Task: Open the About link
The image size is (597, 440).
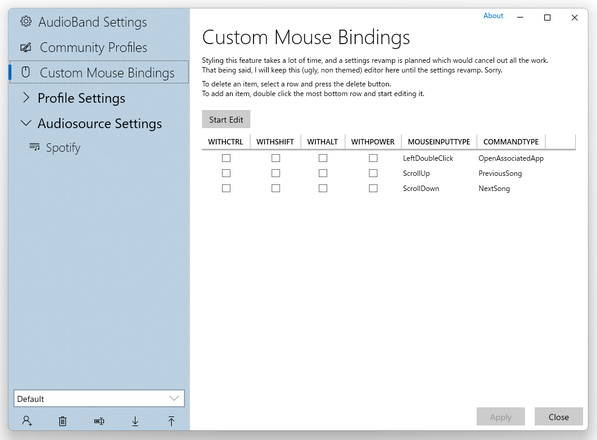Action: pos(493,16)
